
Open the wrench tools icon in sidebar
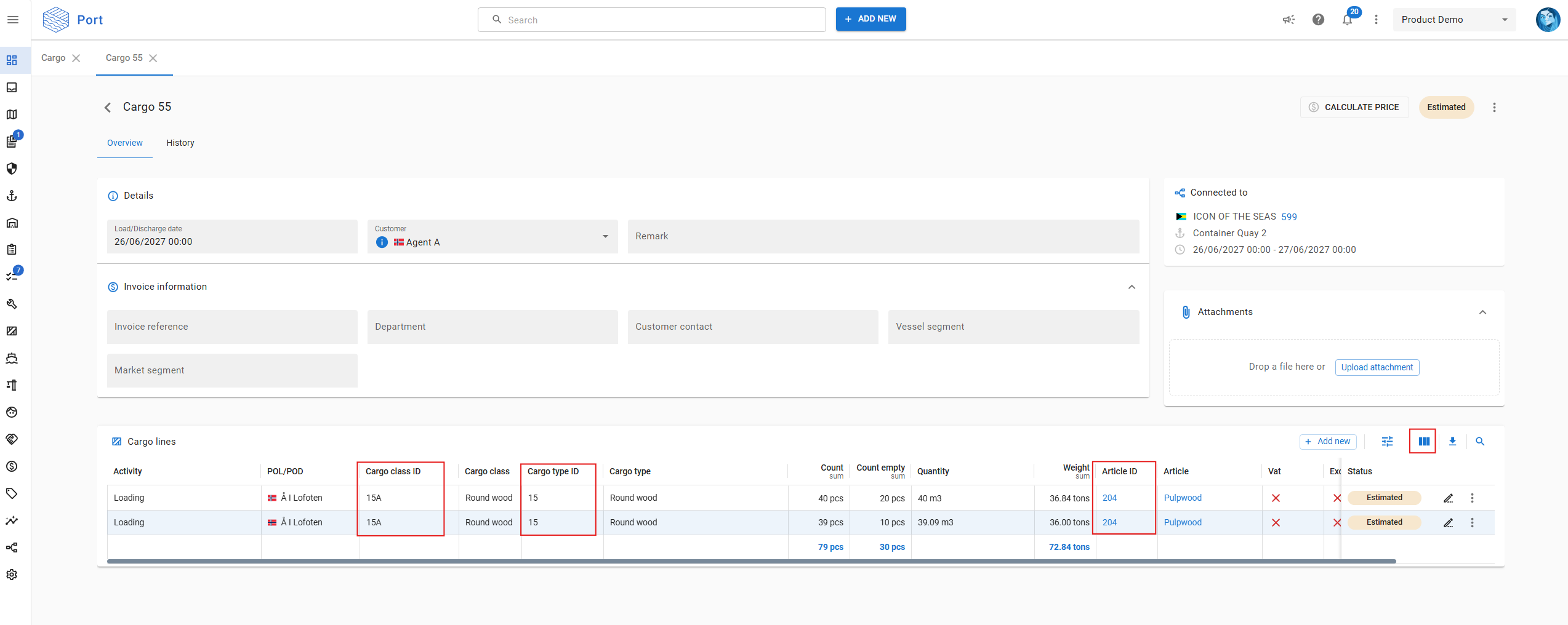(12, 304)
